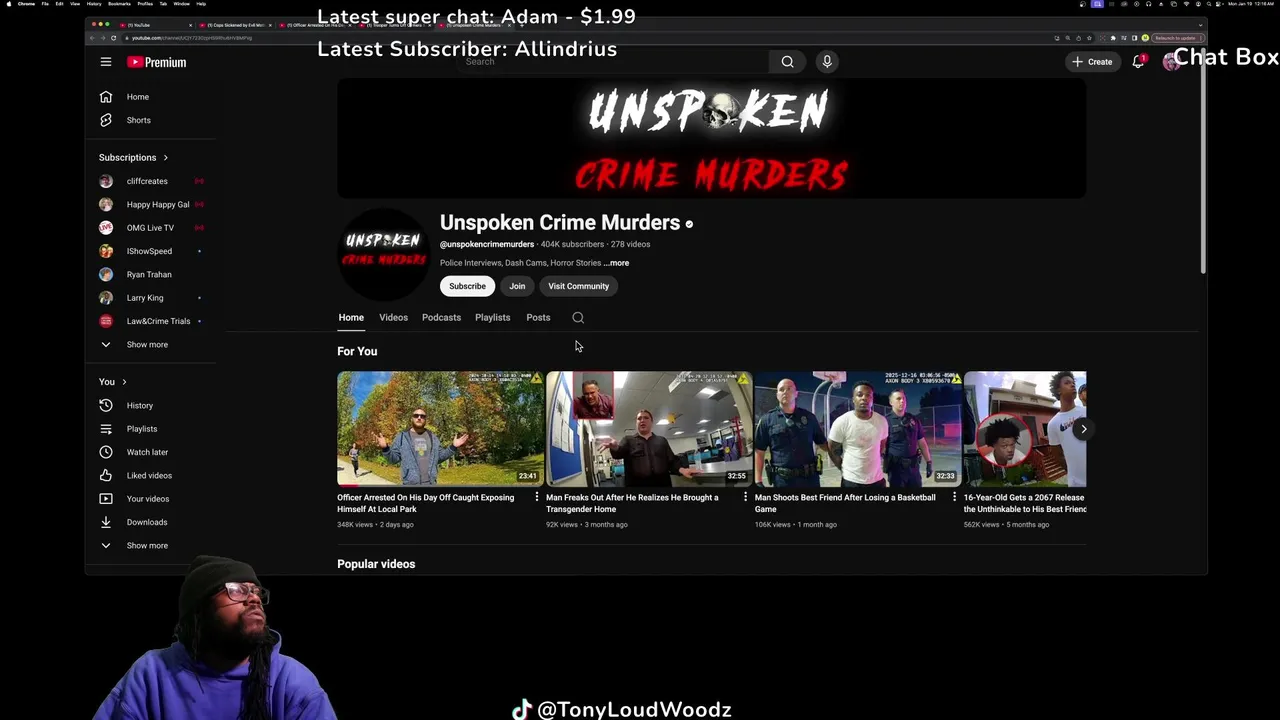Viewport: 1280px width, 720px height.
Task: Open Larry King channel avatar
Action: point(106,298)
